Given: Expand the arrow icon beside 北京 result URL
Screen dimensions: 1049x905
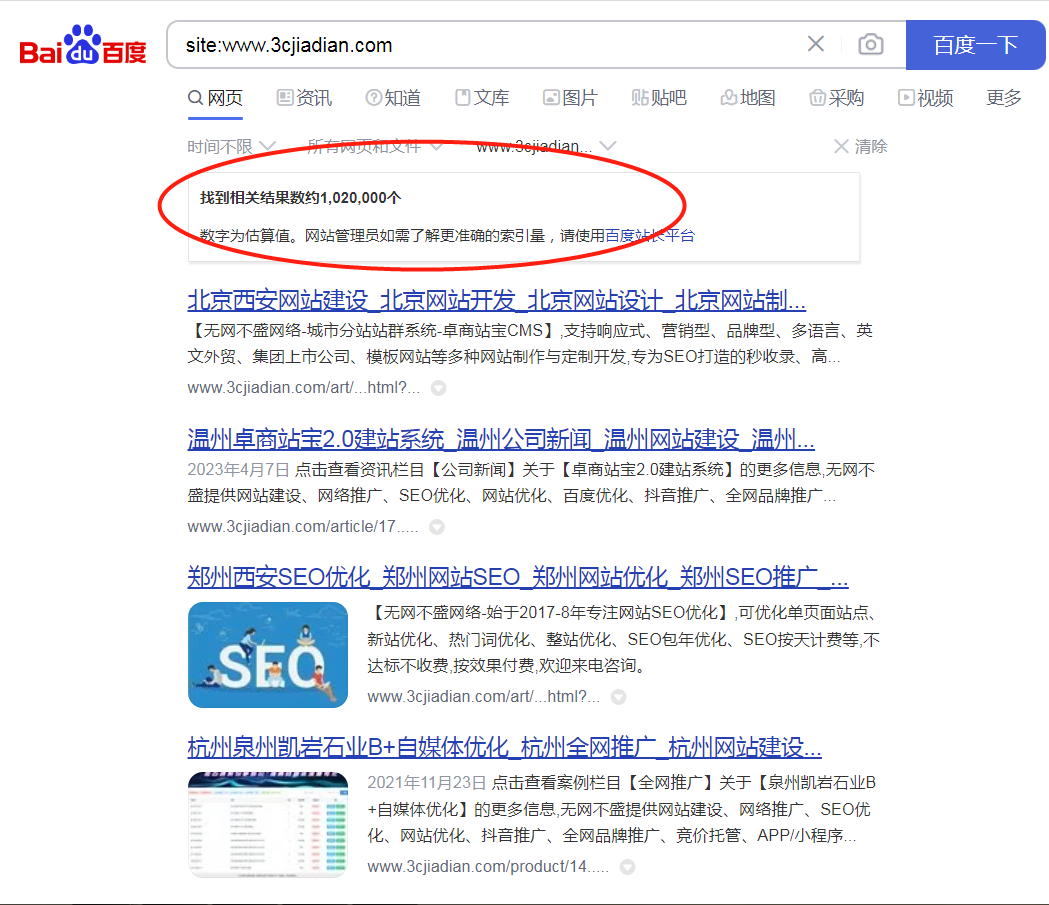Looking at the screenshot, I should click(x=438, y=388).
